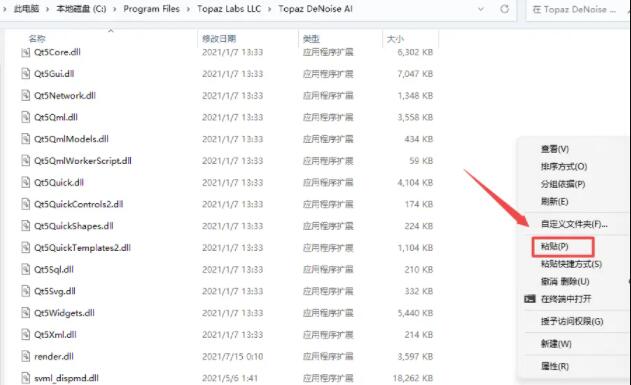This screenshot has width=631, height=385.
Task: Click the Qt5Sql.dll file icon
Action: pos(25,270)
